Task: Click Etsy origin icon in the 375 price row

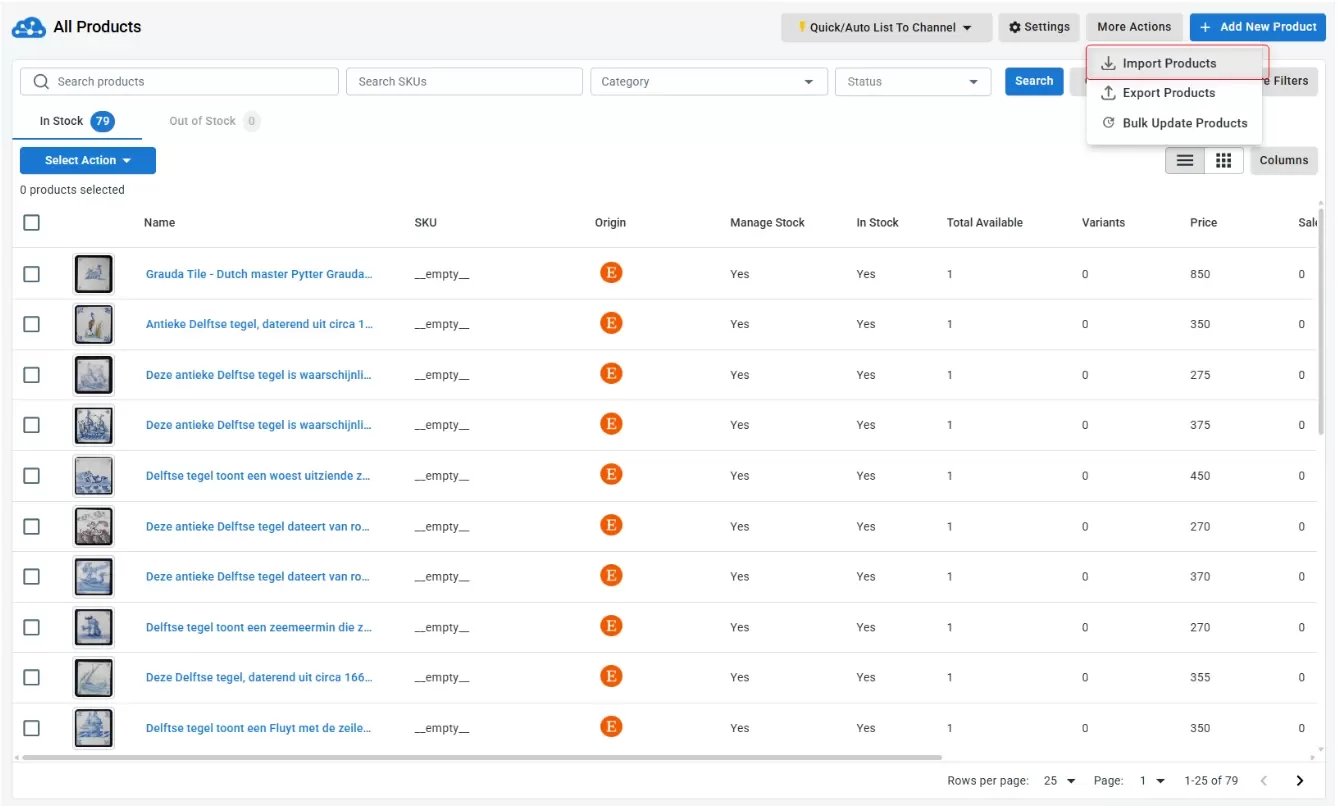Action: [611, 423]
